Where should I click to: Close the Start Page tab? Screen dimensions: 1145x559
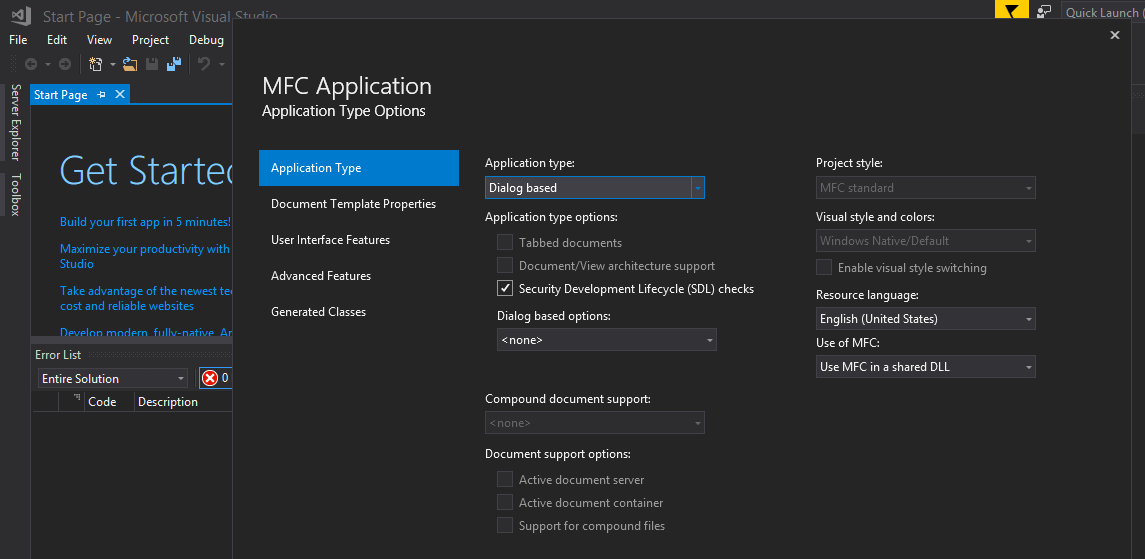coord(120,95)
